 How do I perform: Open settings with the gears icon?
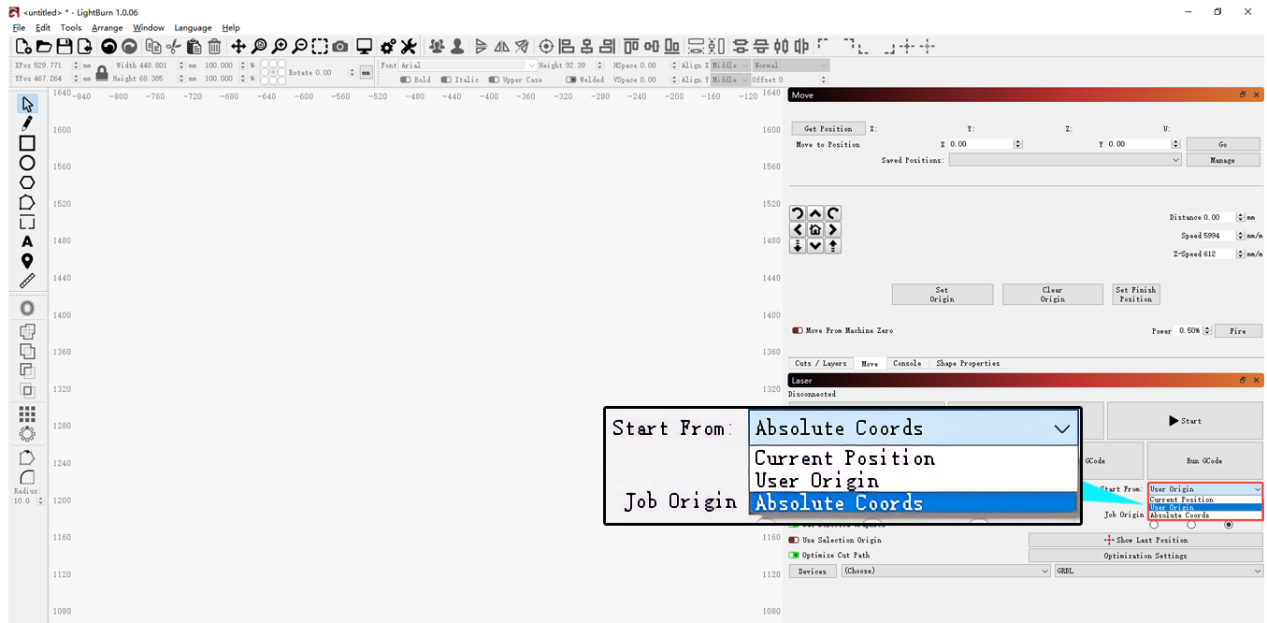tap(388, 46)
